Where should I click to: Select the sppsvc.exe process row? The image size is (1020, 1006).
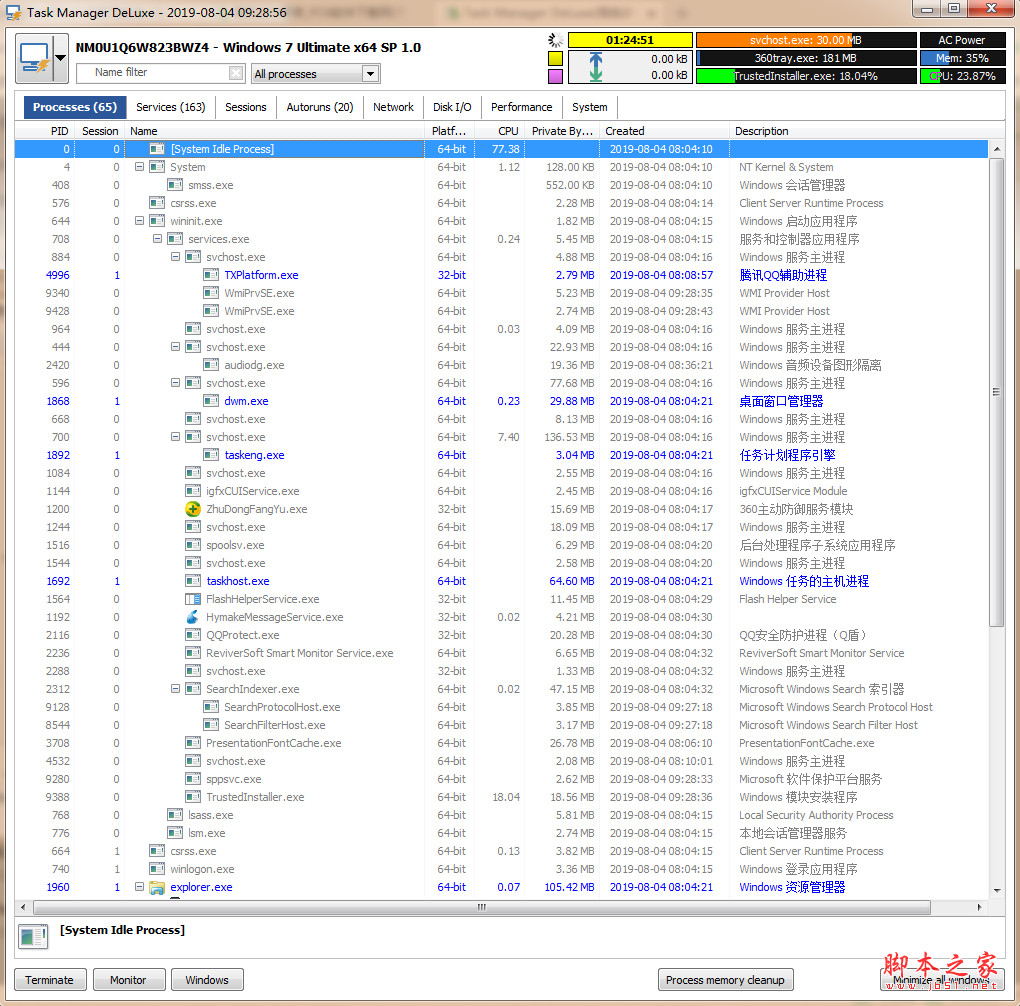pos(501,779)
